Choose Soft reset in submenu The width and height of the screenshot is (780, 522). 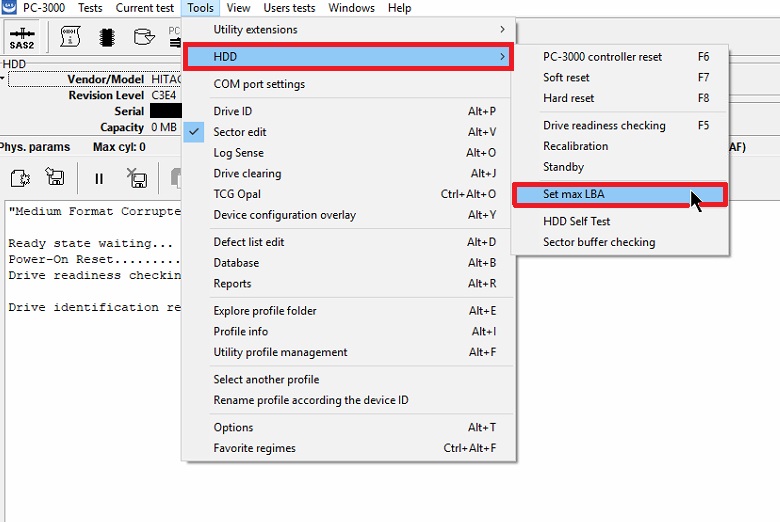pos(620,78)
